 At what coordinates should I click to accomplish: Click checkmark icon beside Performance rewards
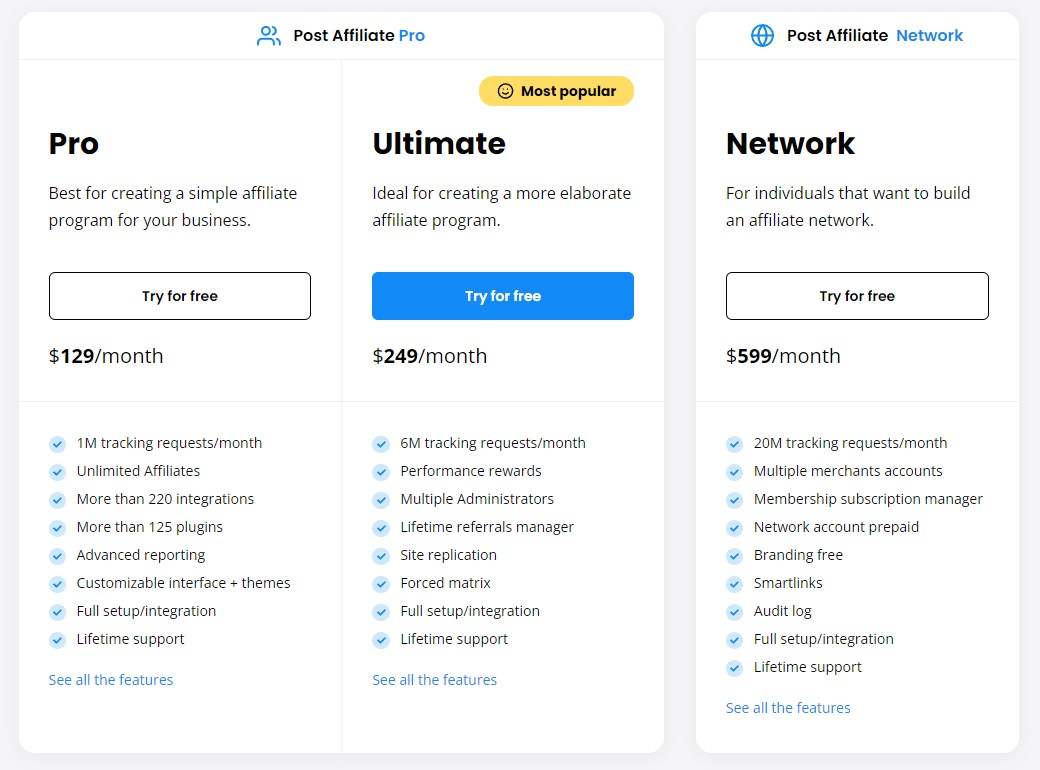point(381,472)
